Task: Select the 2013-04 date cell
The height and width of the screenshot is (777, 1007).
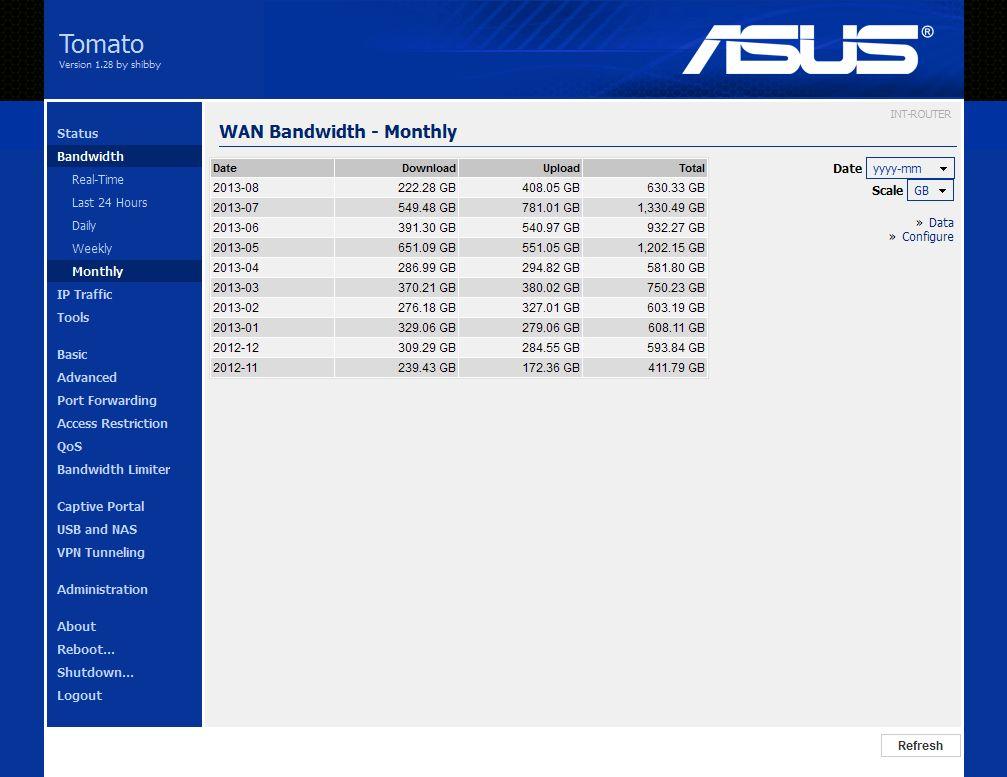Action: (x=272, y=267)
